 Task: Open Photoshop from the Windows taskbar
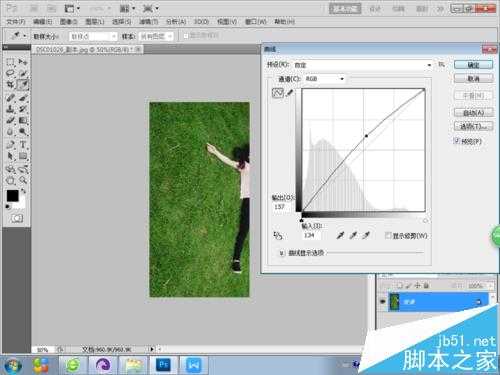coord(163,365)
